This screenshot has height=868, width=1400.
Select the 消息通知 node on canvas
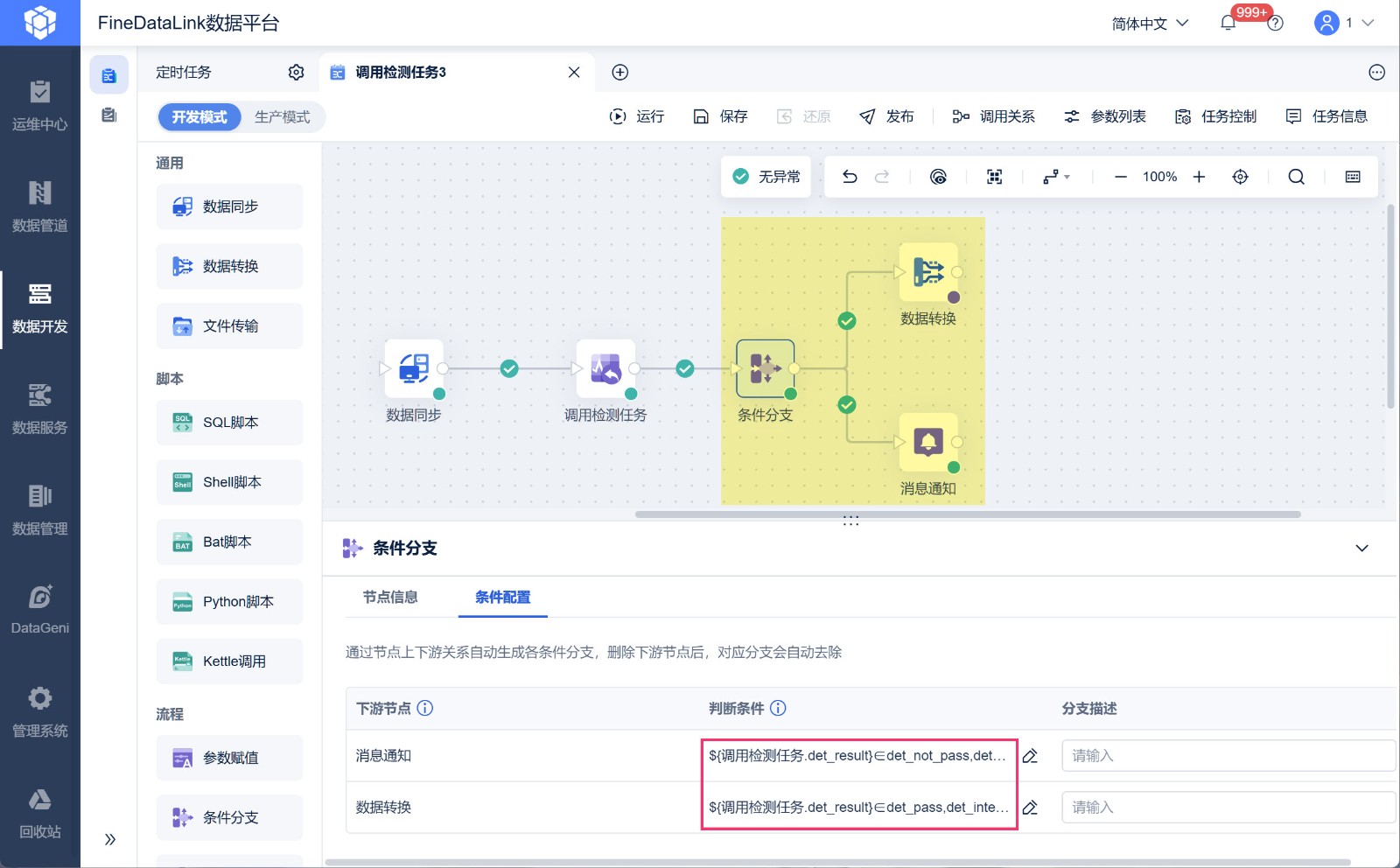click(928, 442)
